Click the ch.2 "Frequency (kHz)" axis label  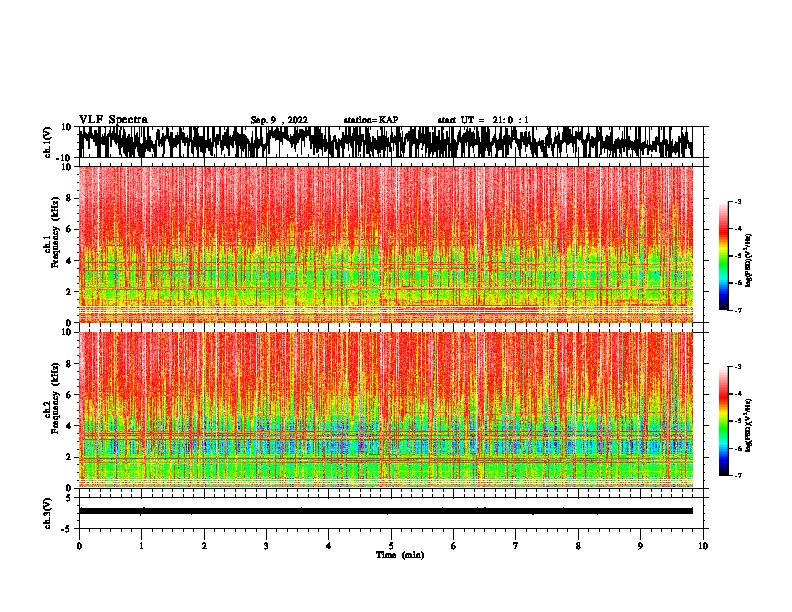(x=53, y=398)
